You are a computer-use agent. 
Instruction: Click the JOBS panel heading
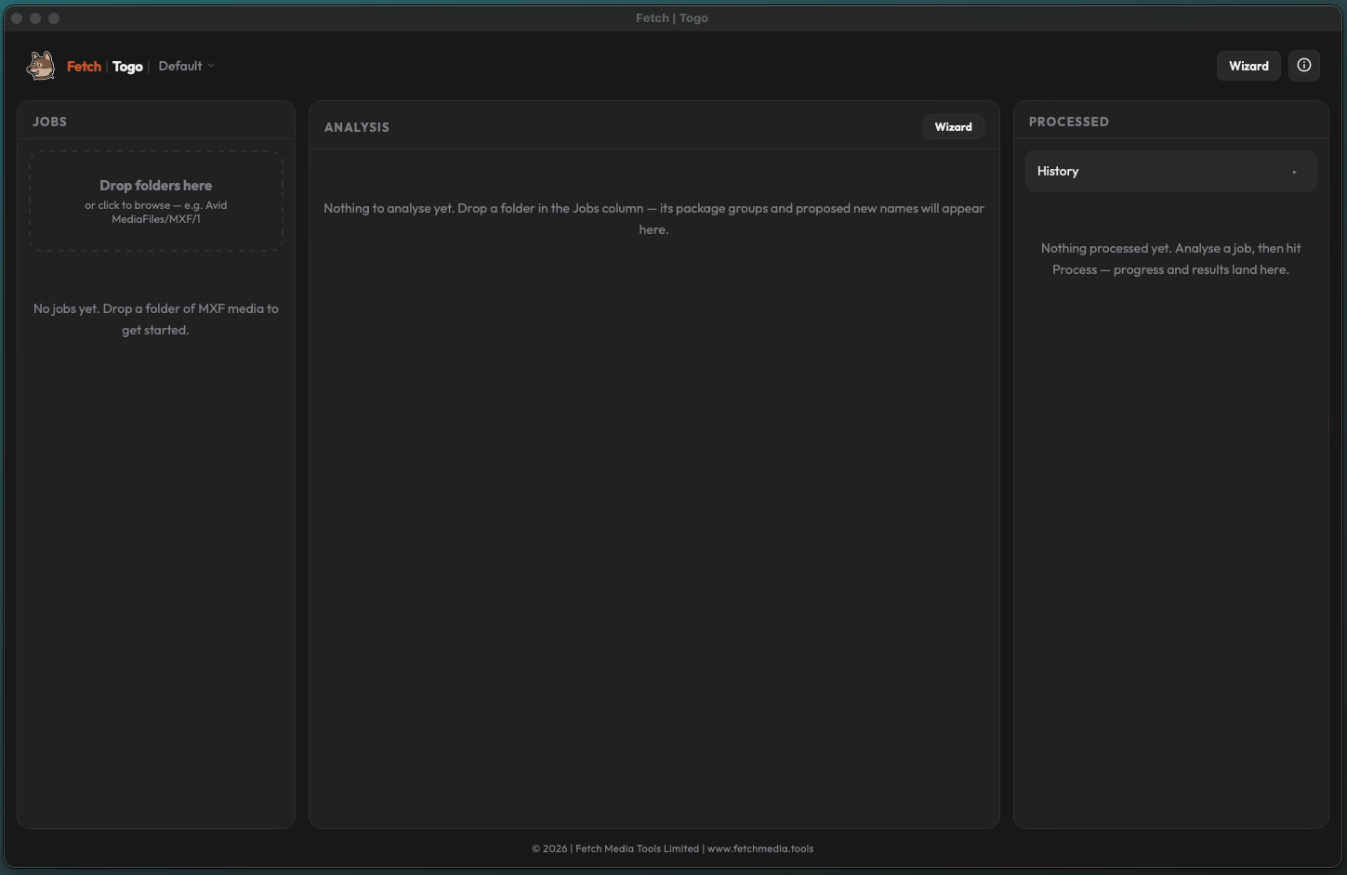click(50, 121)
